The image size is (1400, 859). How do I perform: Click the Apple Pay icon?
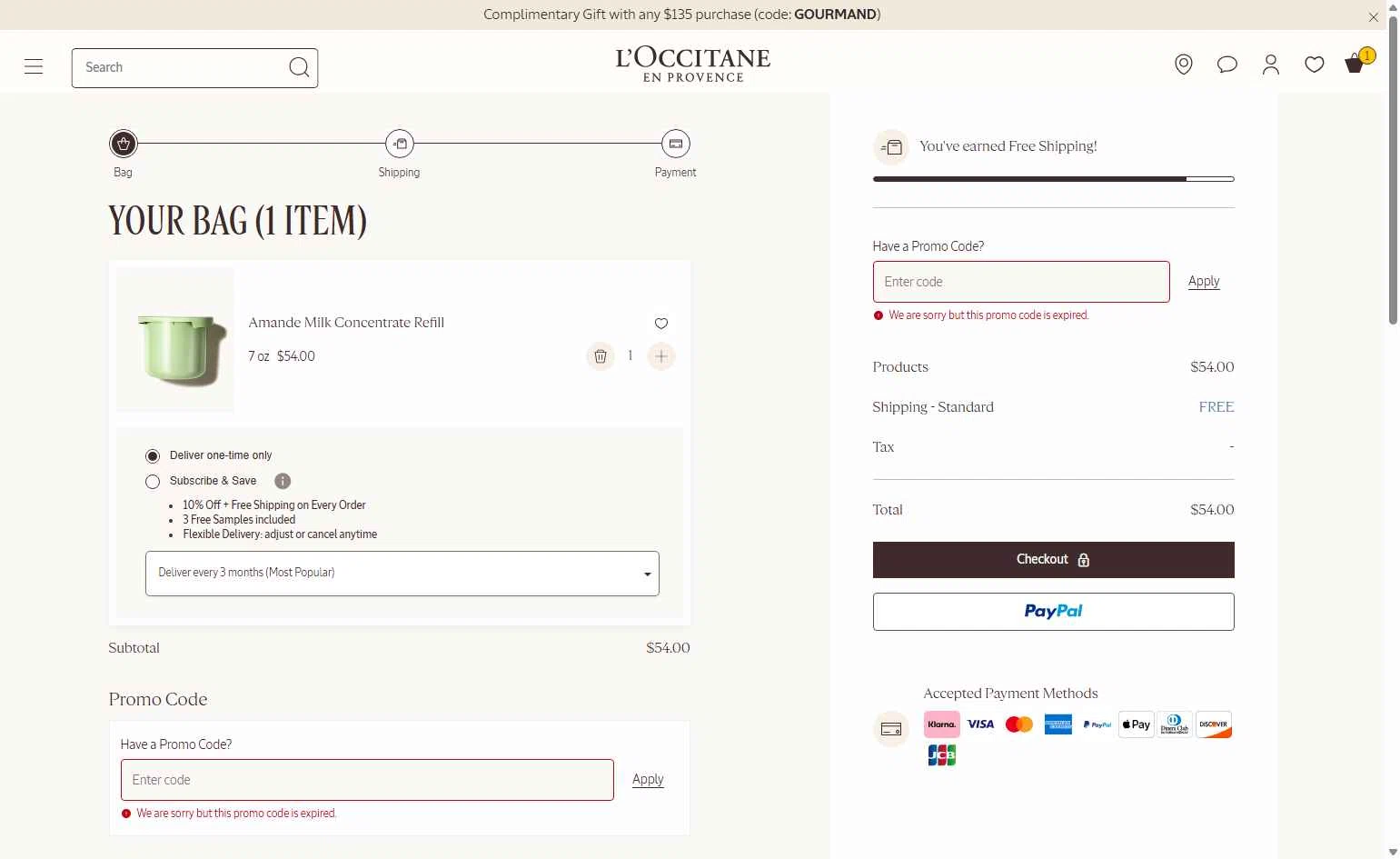tap(1136, 724)
